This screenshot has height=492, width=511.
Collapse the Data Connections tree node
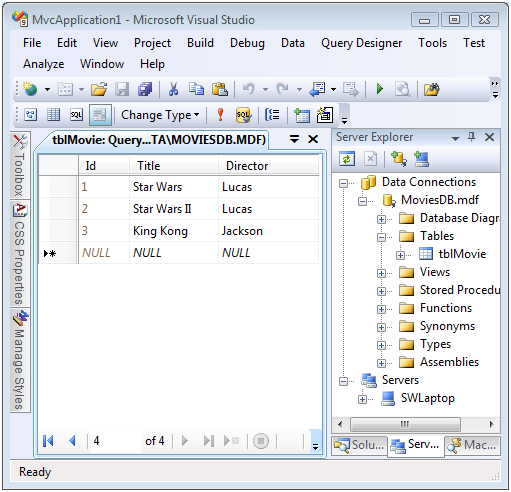pos(343,183)
